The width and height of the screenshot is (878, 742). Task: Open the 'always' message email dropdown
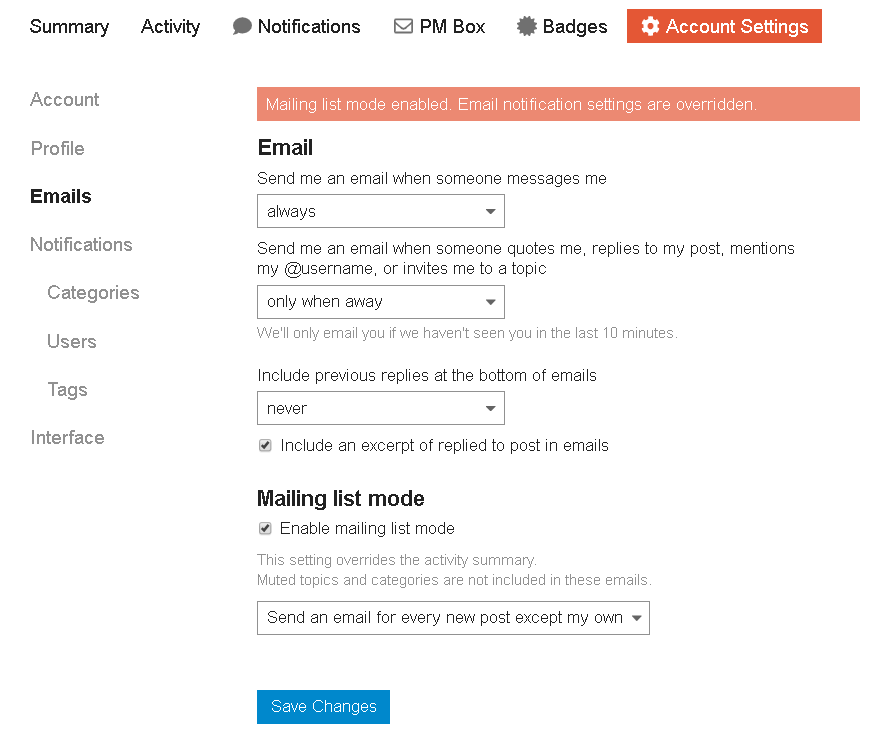(380, 212)
